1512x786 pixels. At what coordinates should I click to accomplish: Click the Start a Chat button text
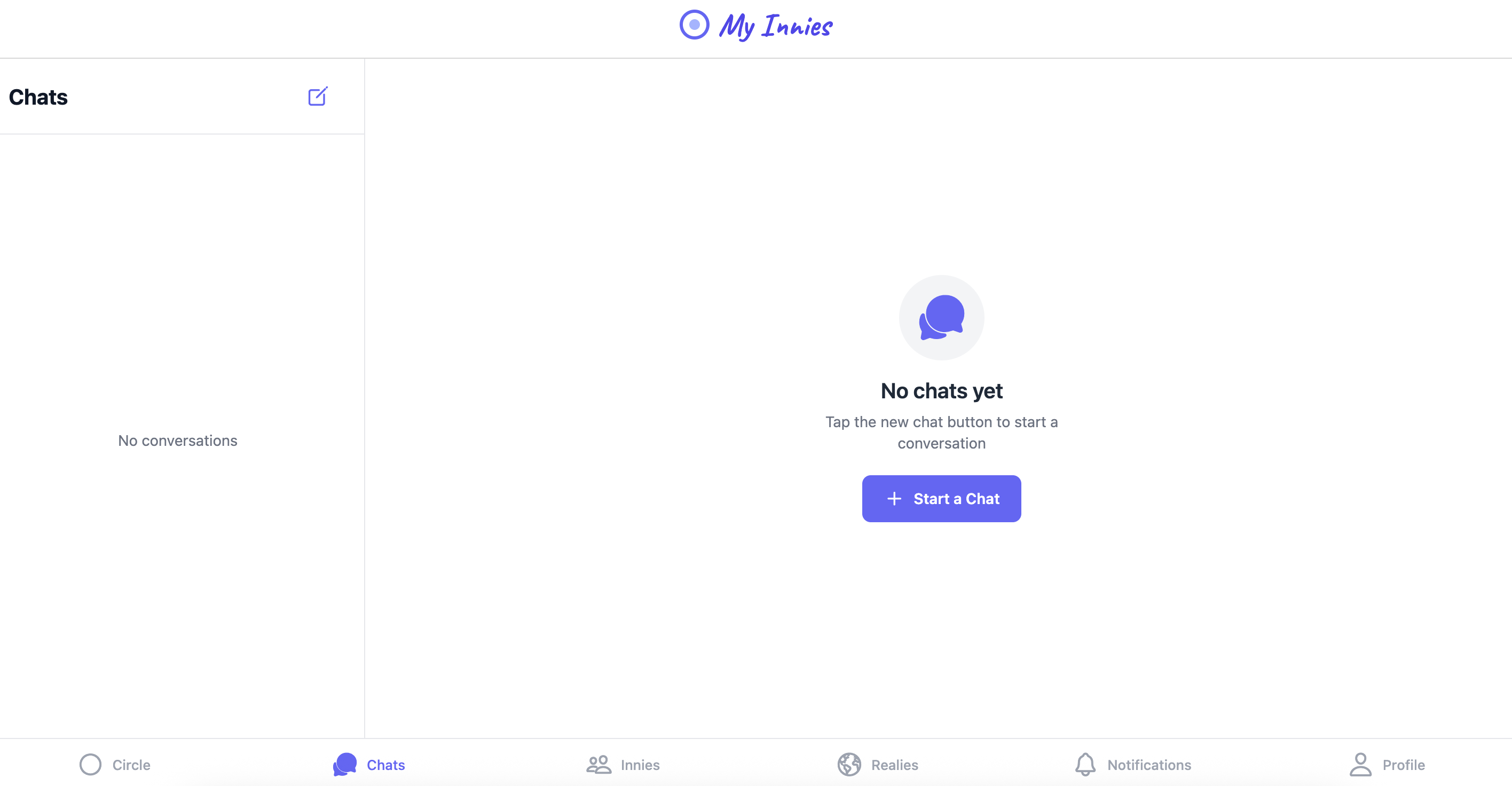956,498
